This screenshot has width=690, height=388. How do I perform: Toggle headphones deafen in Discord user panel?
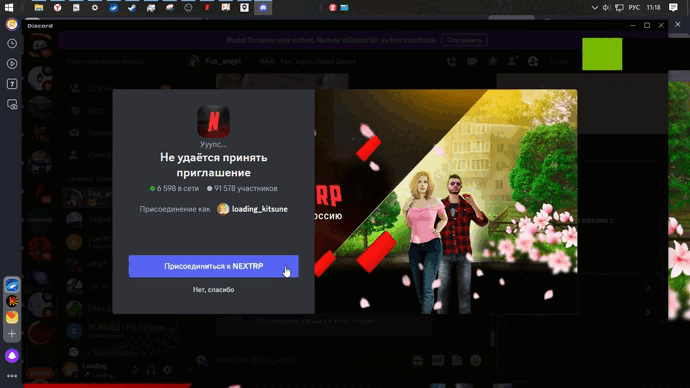tap(151, 370)
